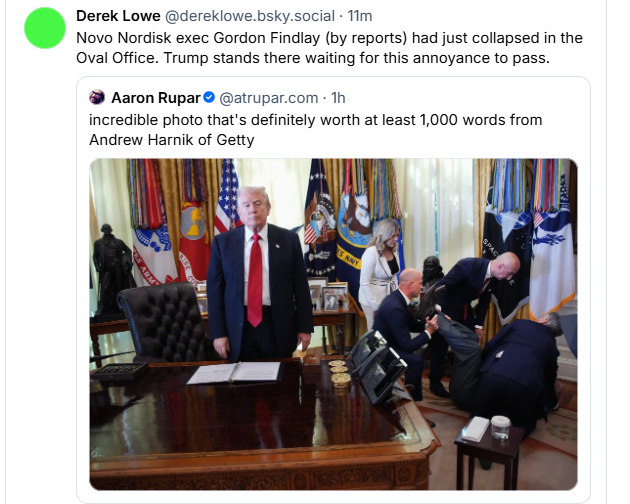Click the blue verified checkmark badge
This screenshot has height=504, width=630.
(x=209, y=97)
